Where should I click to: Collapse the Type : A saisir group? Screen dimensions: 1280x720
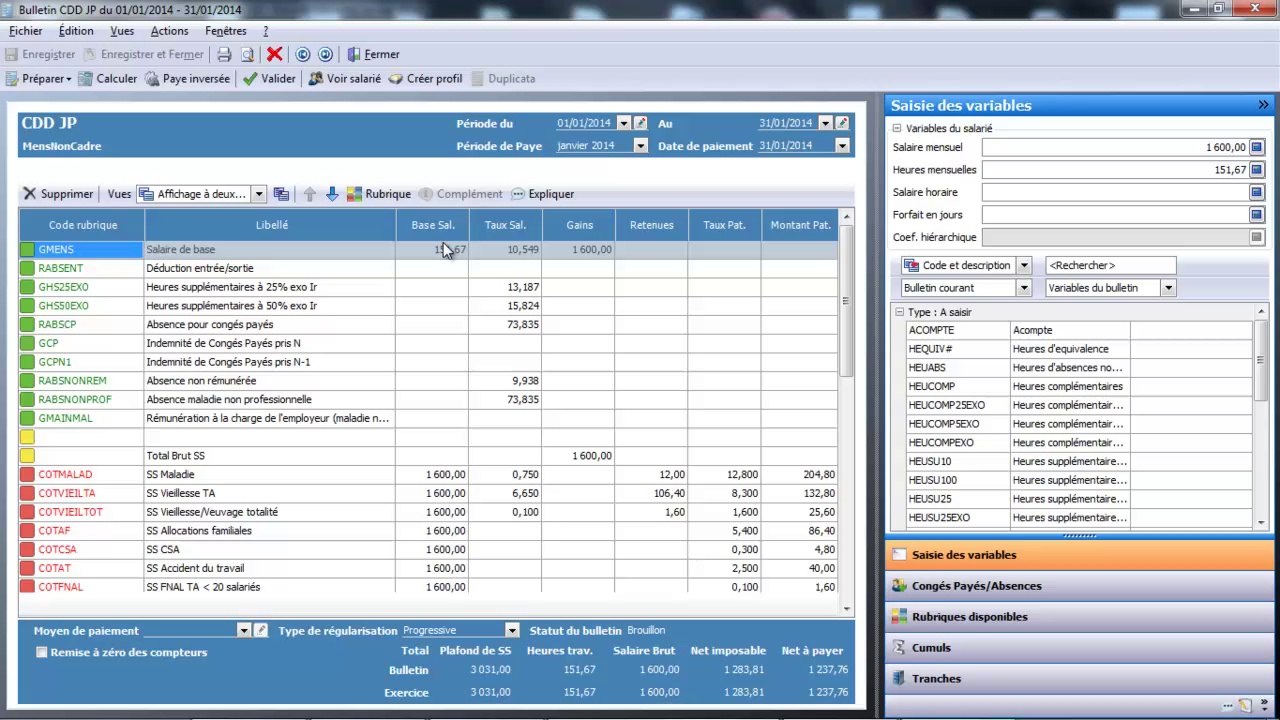pyautogui.click(x=899, y=313)
